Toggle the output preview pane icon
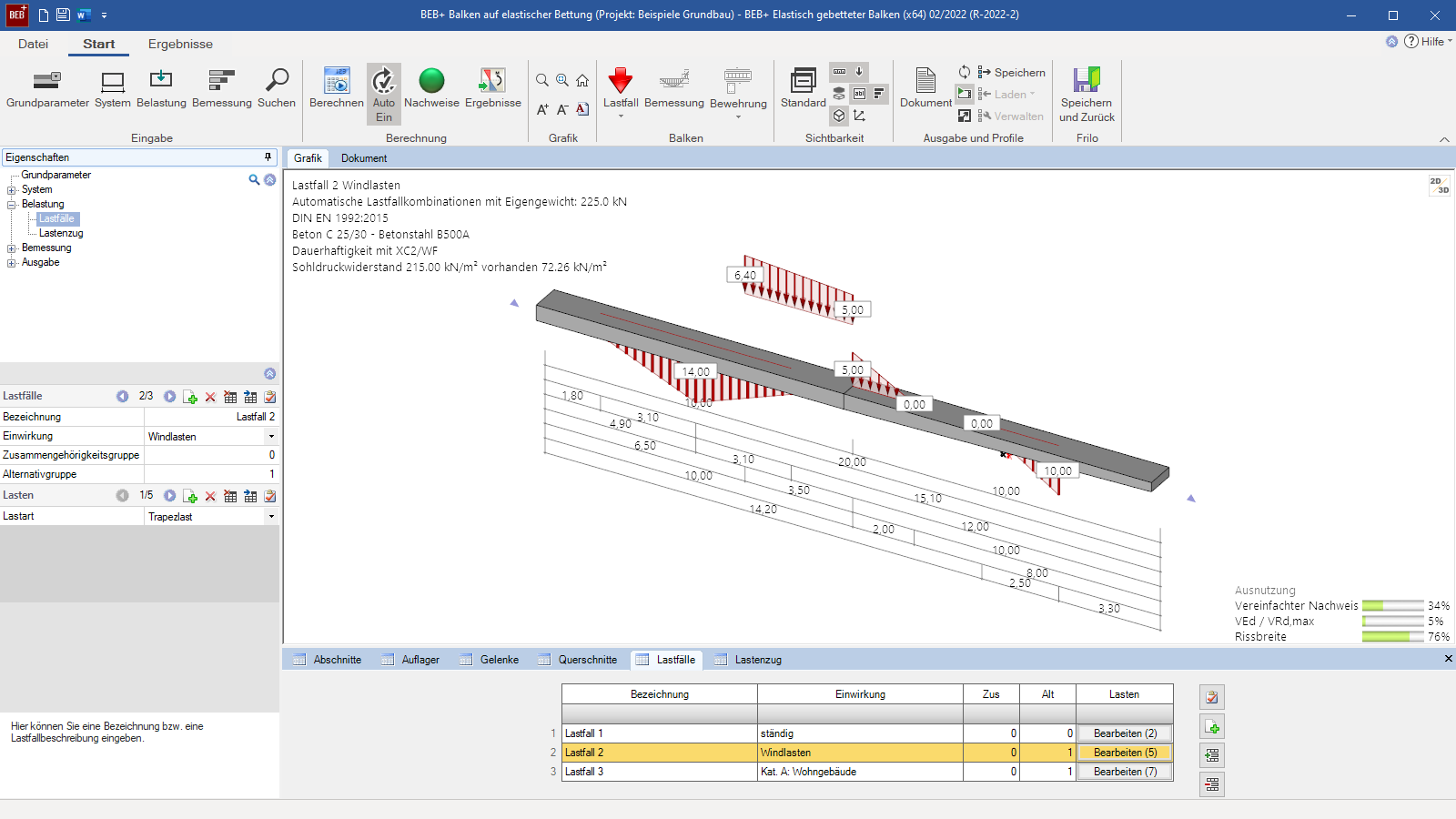The height and width of the screenshot is (819, 1456). 965,94
